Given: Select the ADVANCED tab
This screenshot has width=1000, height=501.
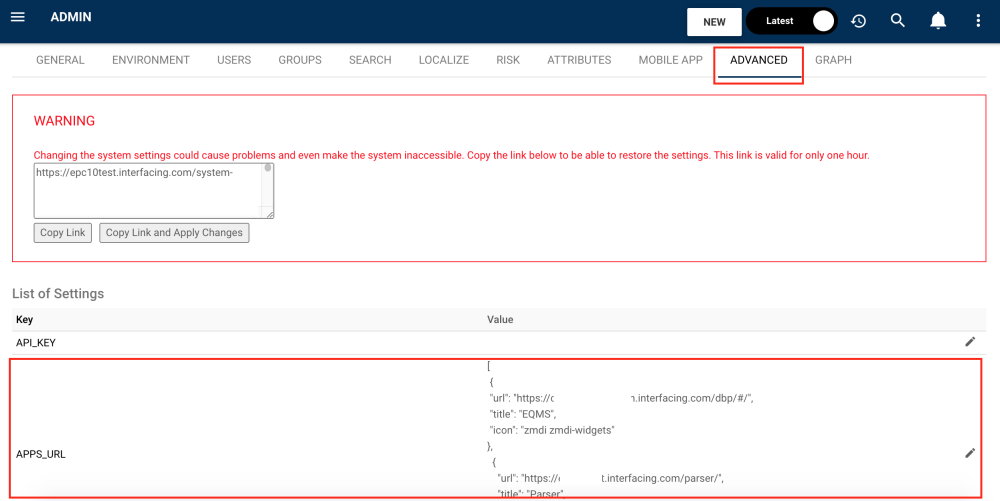Looking at the screenshot, I should tap(758, 60).
